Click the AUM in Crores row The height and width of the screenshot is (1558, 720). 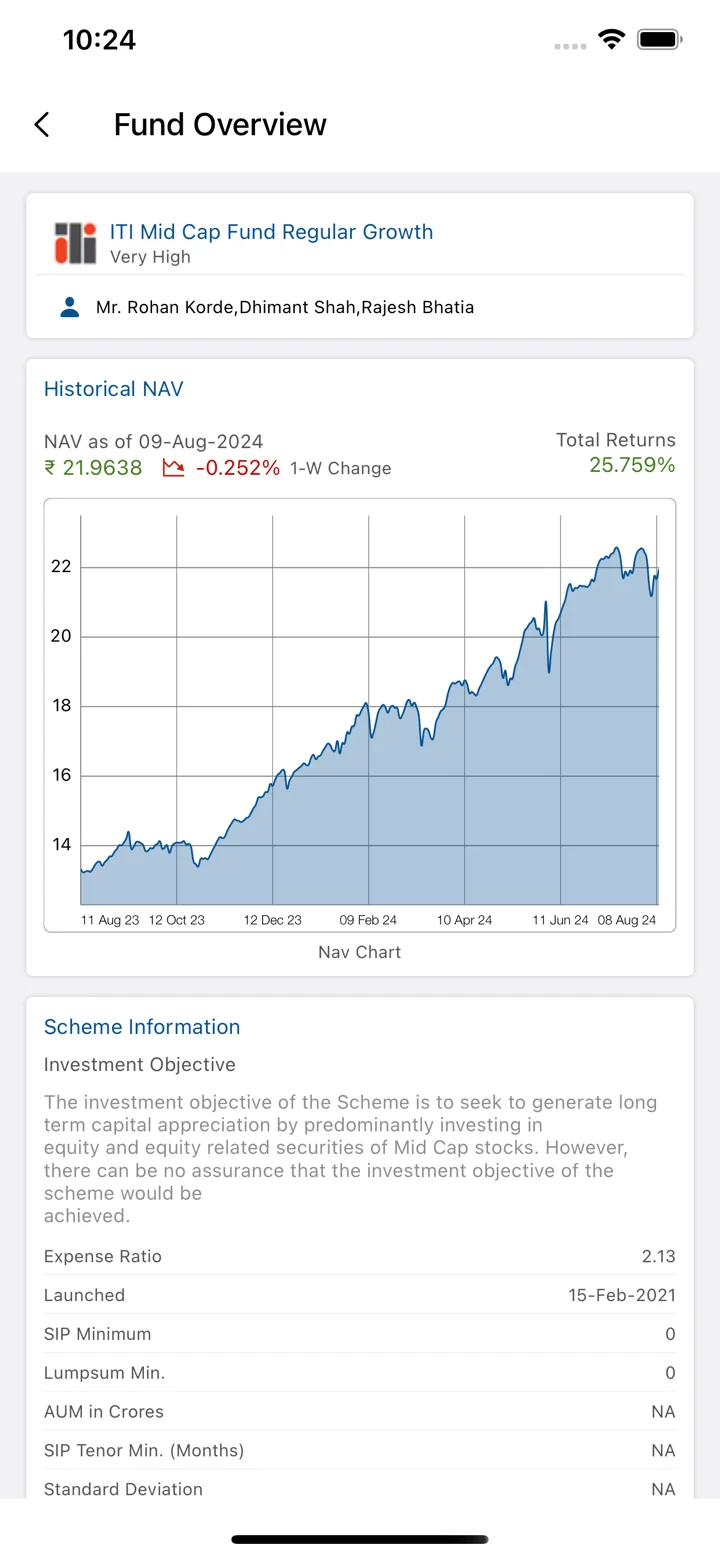360,1412
